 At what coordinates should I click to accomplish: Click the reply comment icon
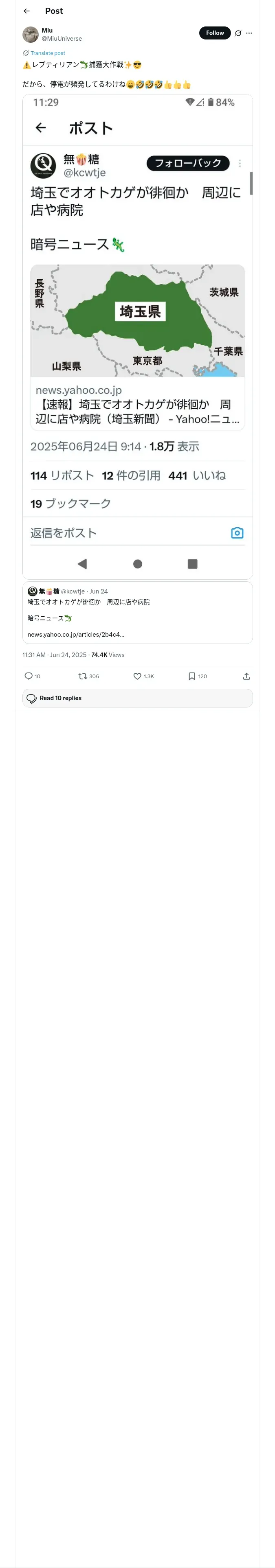click(29, 676)
